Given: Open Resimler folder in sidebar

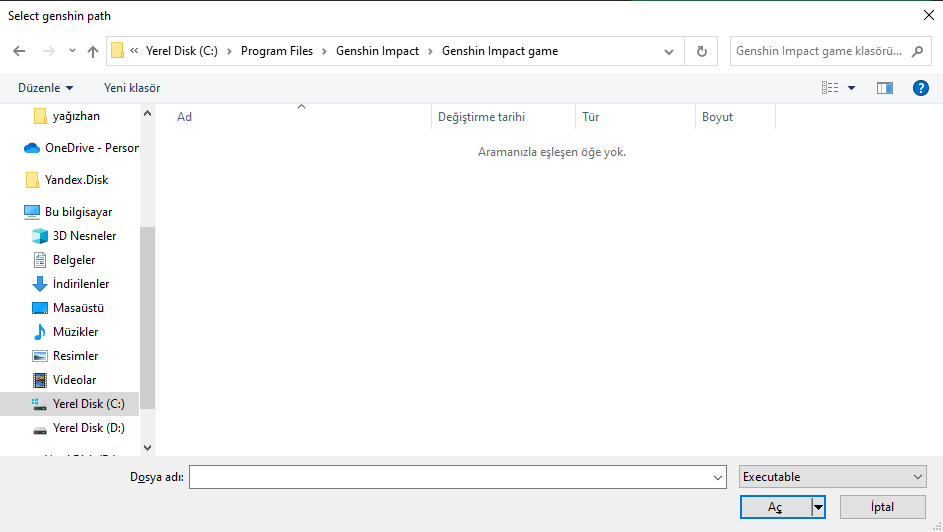Looking at the screenshot, I should pyautogui.click(x=75, y=356).
